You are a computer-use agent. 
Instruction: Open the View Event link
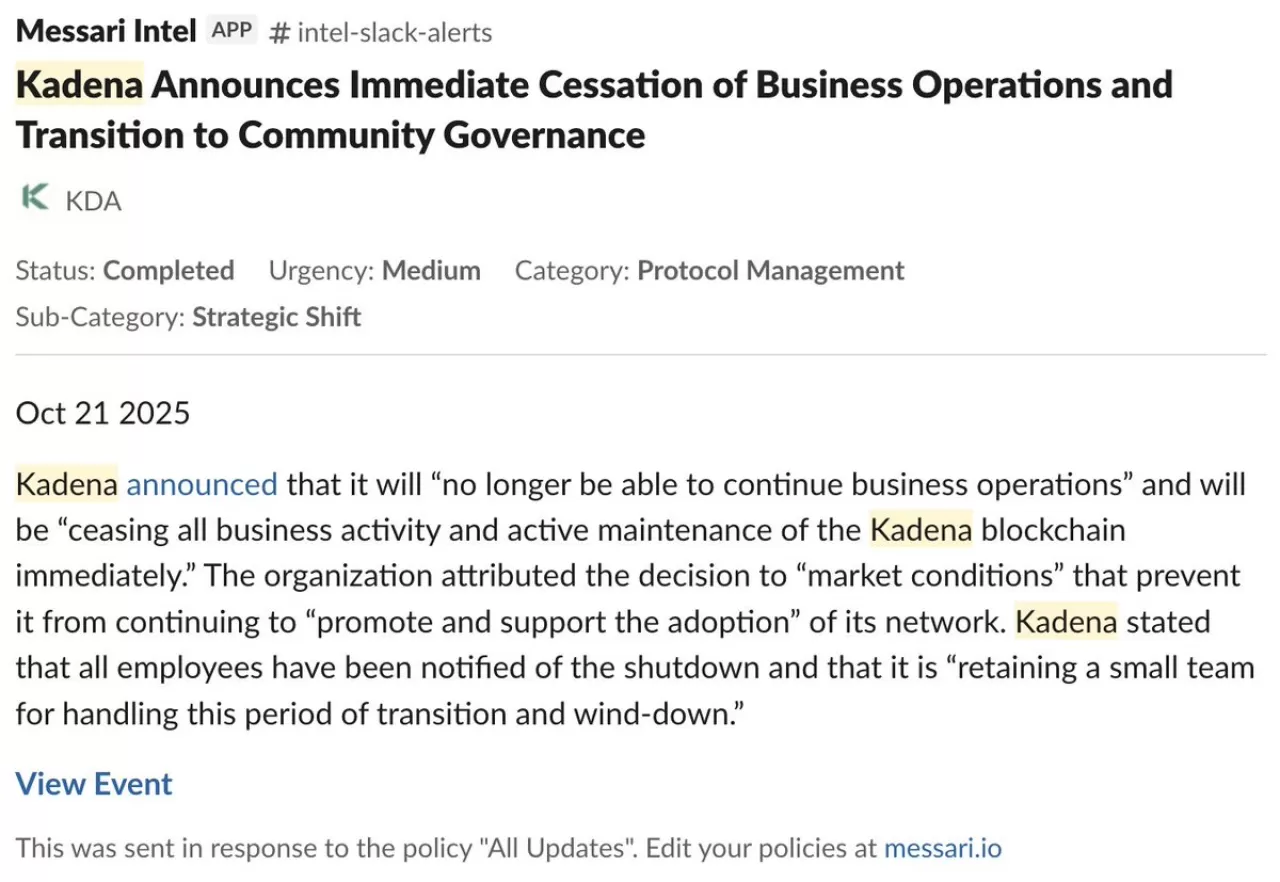(94, 784)
